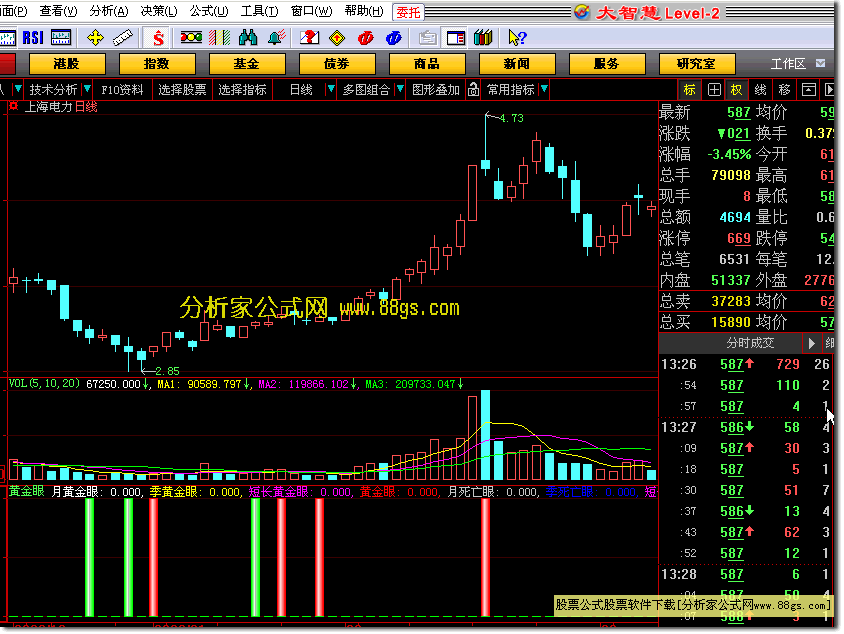844x634 pixels.
Task: Click the 港股 yellow button
Action: click(67, 64)
